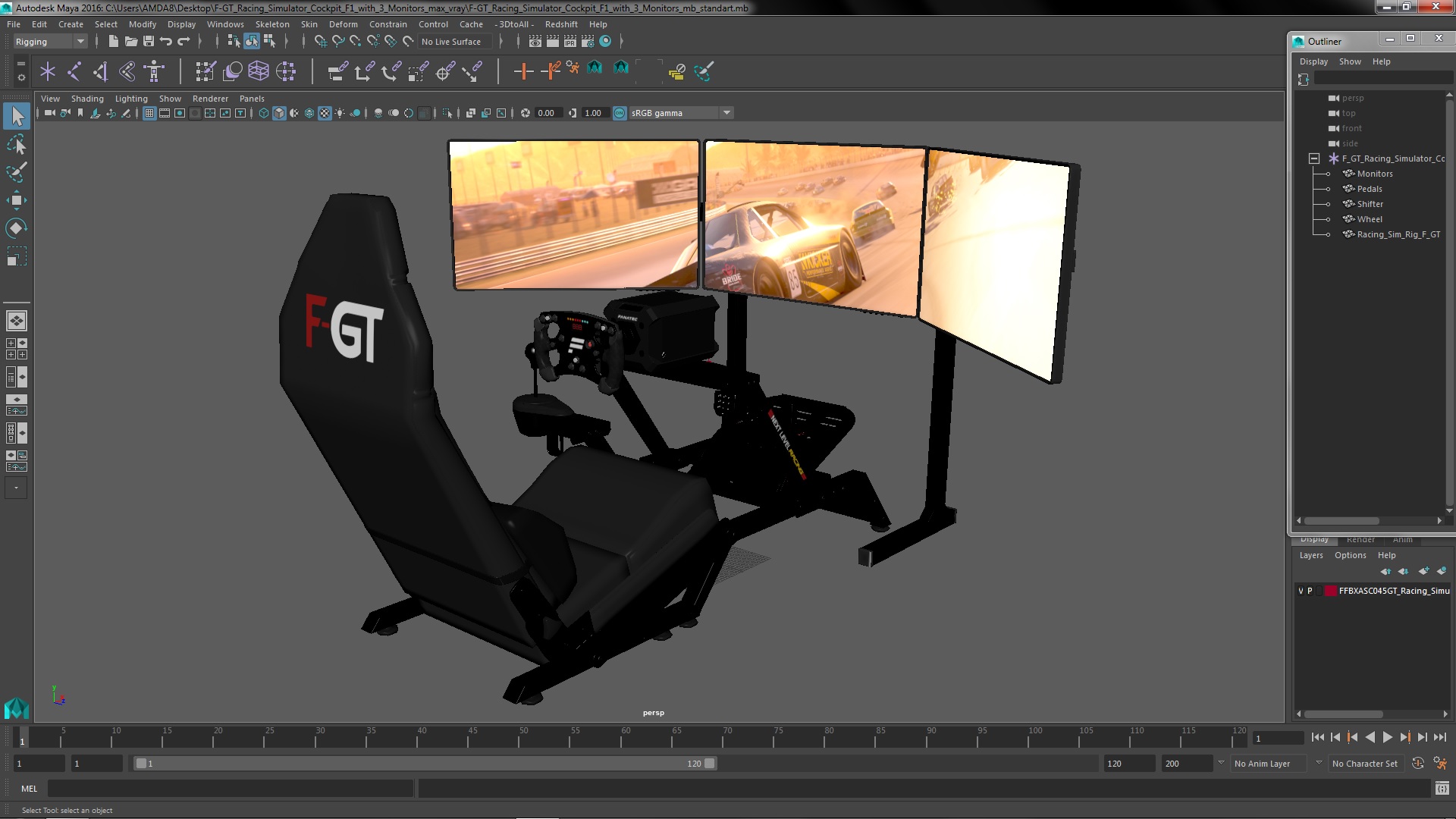Screen dimensions: 1456x819
Task: Click the Create Locator orange cross icon
Action: click(x=523, y=71)
